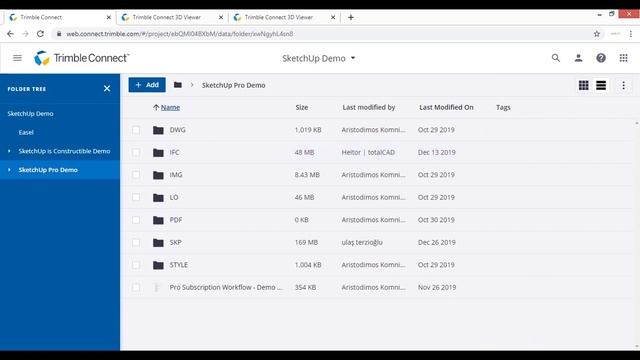Open the STYLE folder name
This screenshot has width=640, height=360.
179,265
